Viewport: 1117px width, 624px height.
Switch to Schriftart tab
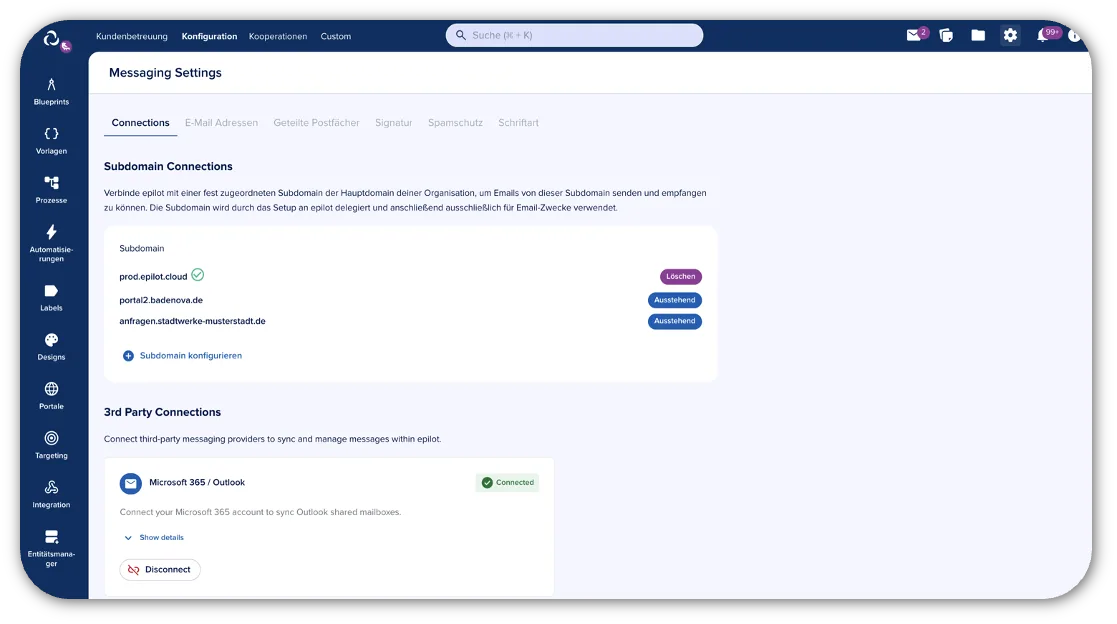pos(519,123)
